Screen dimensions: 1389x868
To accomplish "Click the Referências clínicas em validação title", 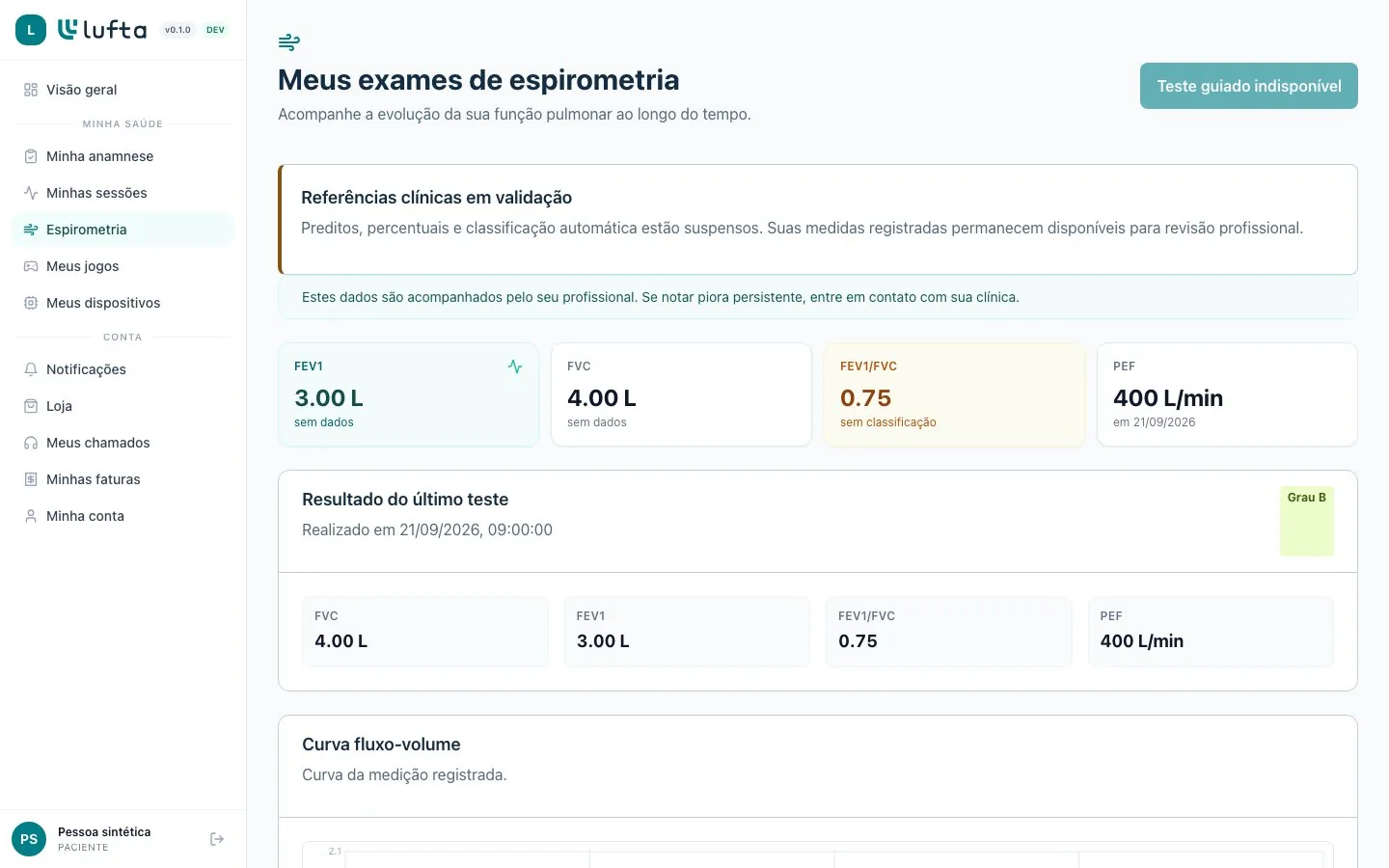I will 436,198.
